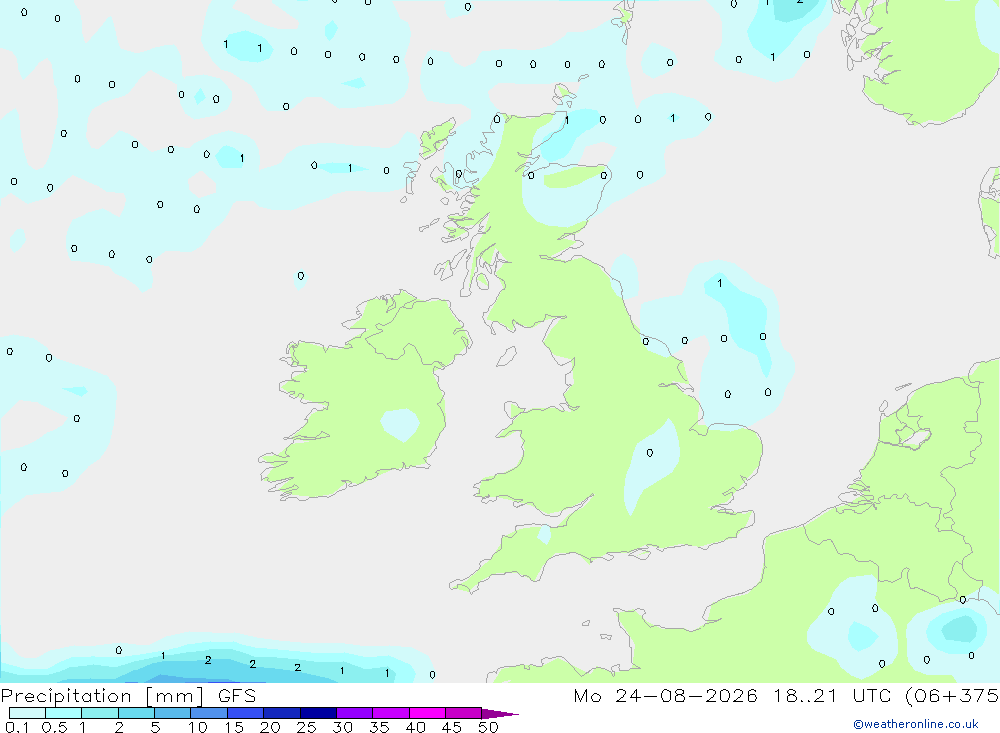
Task: Select the 40–45 mm magenta legend swatch
Action: click(427, 713)
